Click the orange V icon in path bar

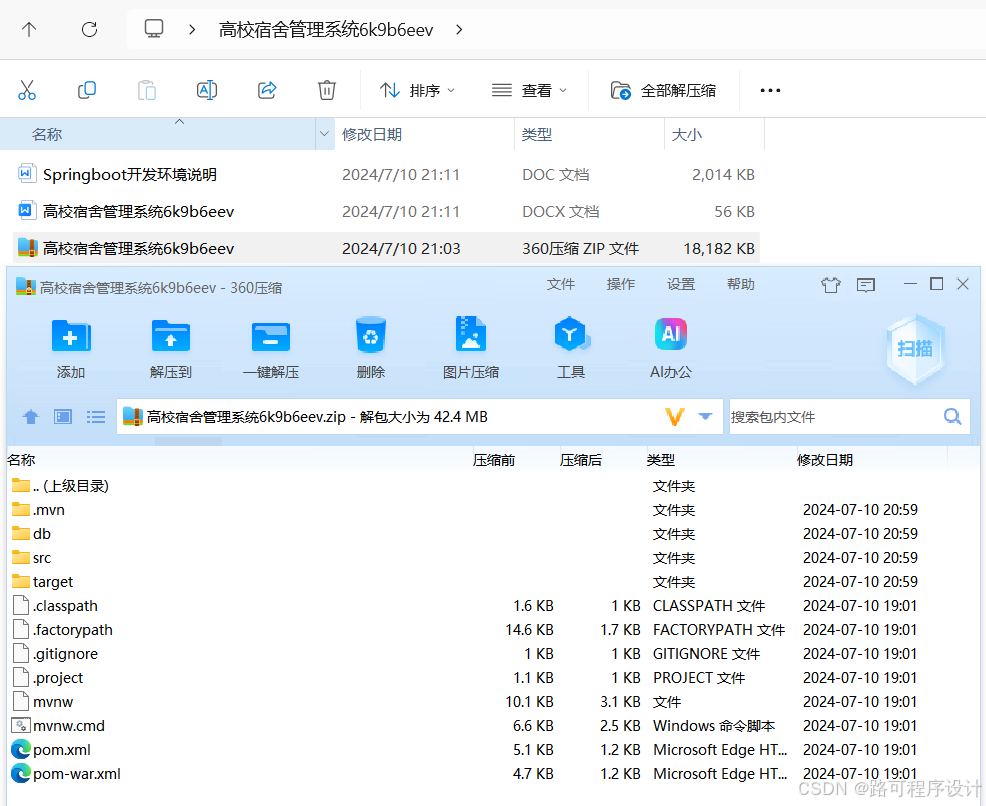(x=675, y=416)
